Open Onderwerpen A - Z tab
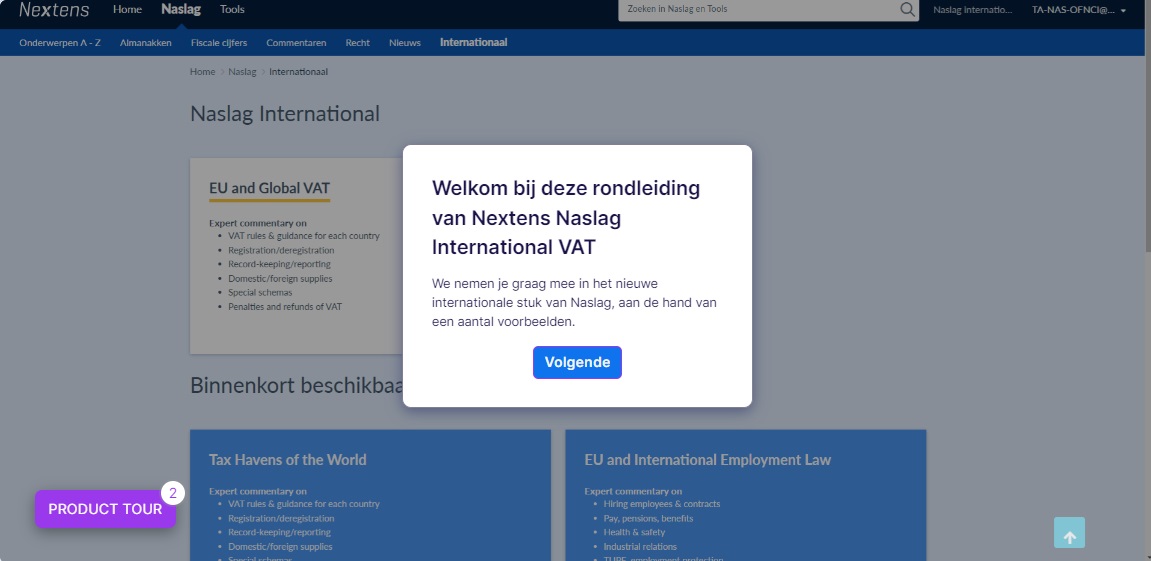 (60, 43)
